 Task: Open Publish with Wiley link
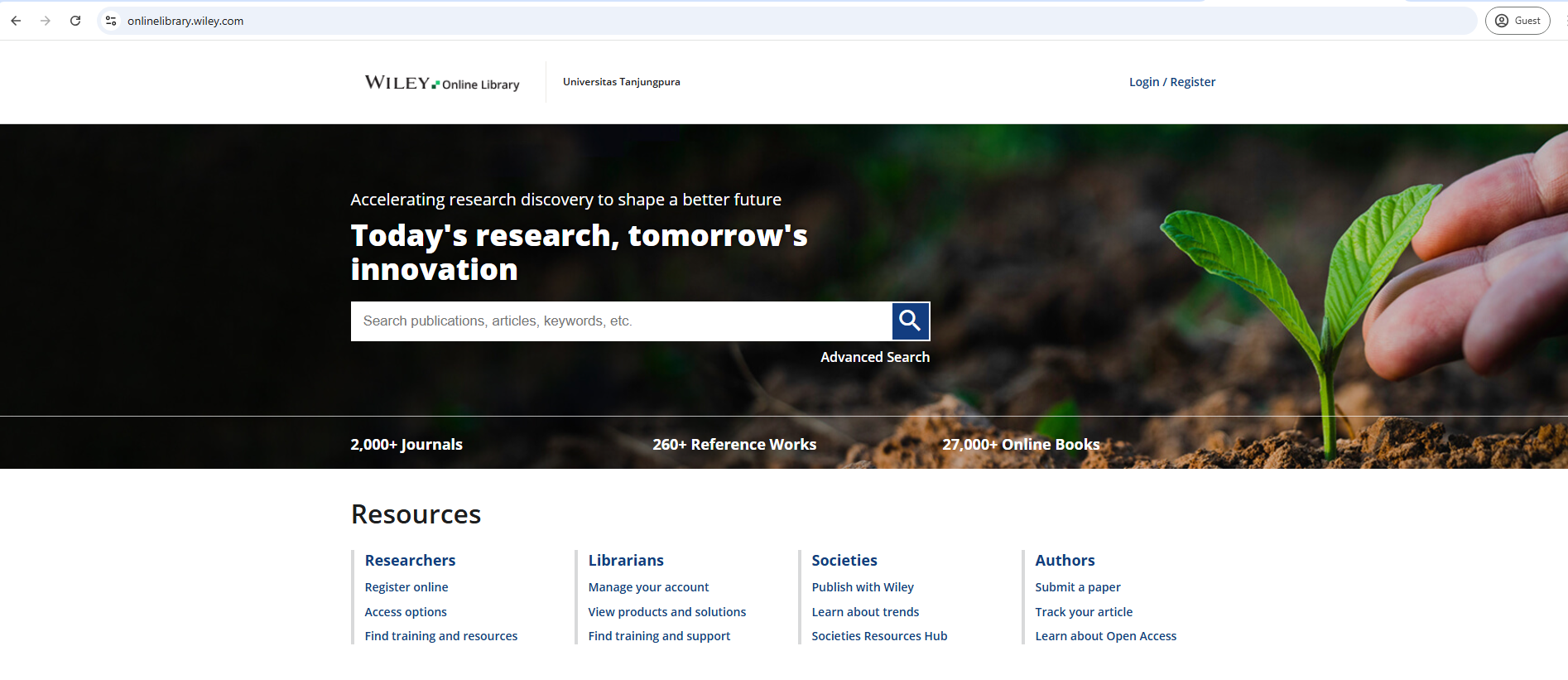coord(862,587)
